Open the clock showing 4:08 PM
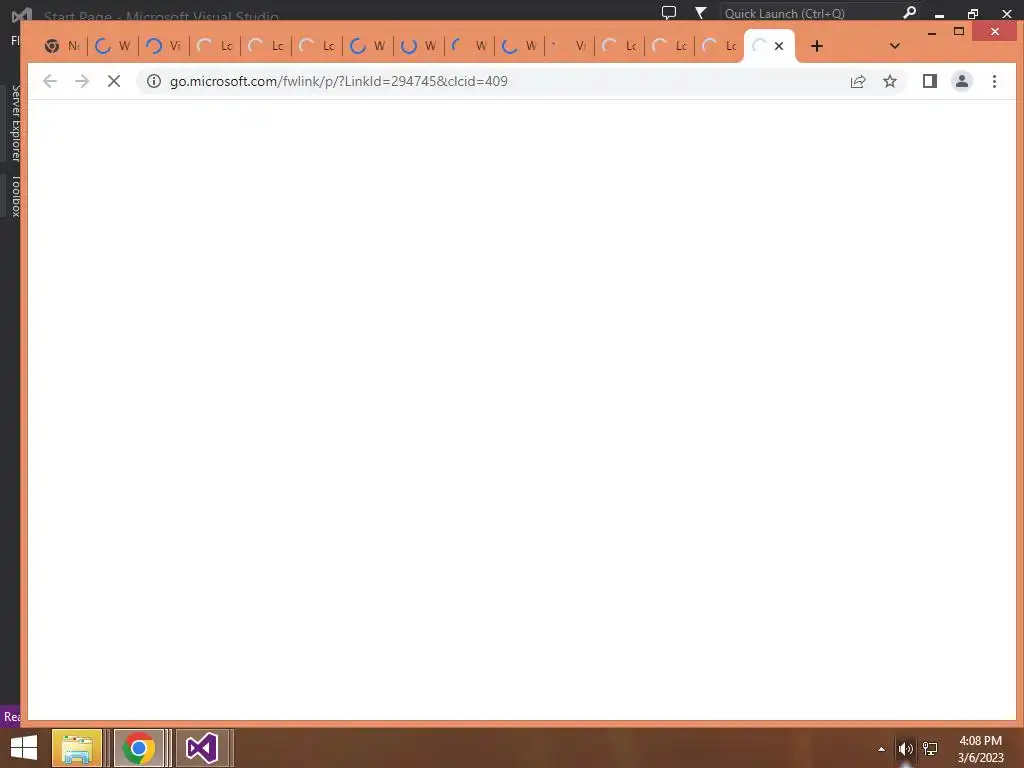The height and width of the screenshot is (768, 1024). pyautogui.click(x=980, y=749)
